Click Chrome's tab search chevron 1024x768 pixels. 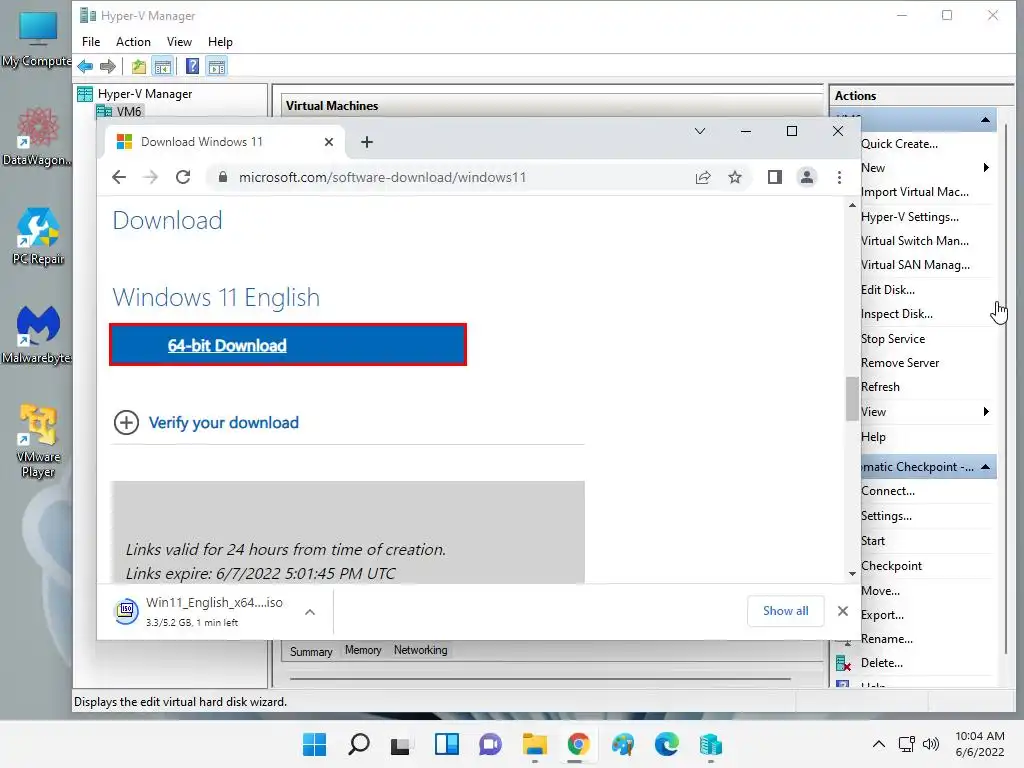(700, 131)
